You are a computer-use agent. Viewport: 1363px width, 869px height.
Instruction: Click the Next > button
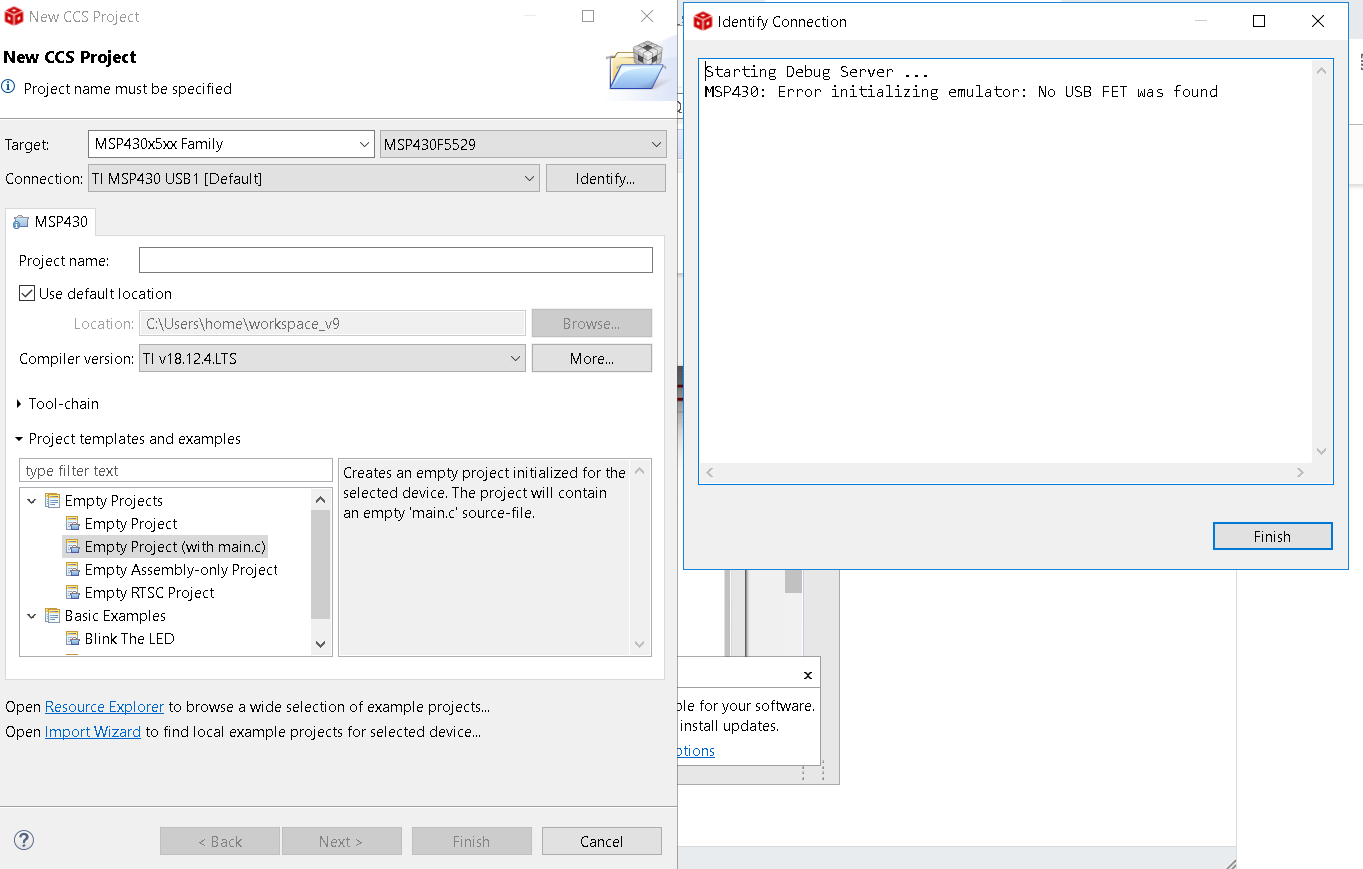(x=342, y=841)
